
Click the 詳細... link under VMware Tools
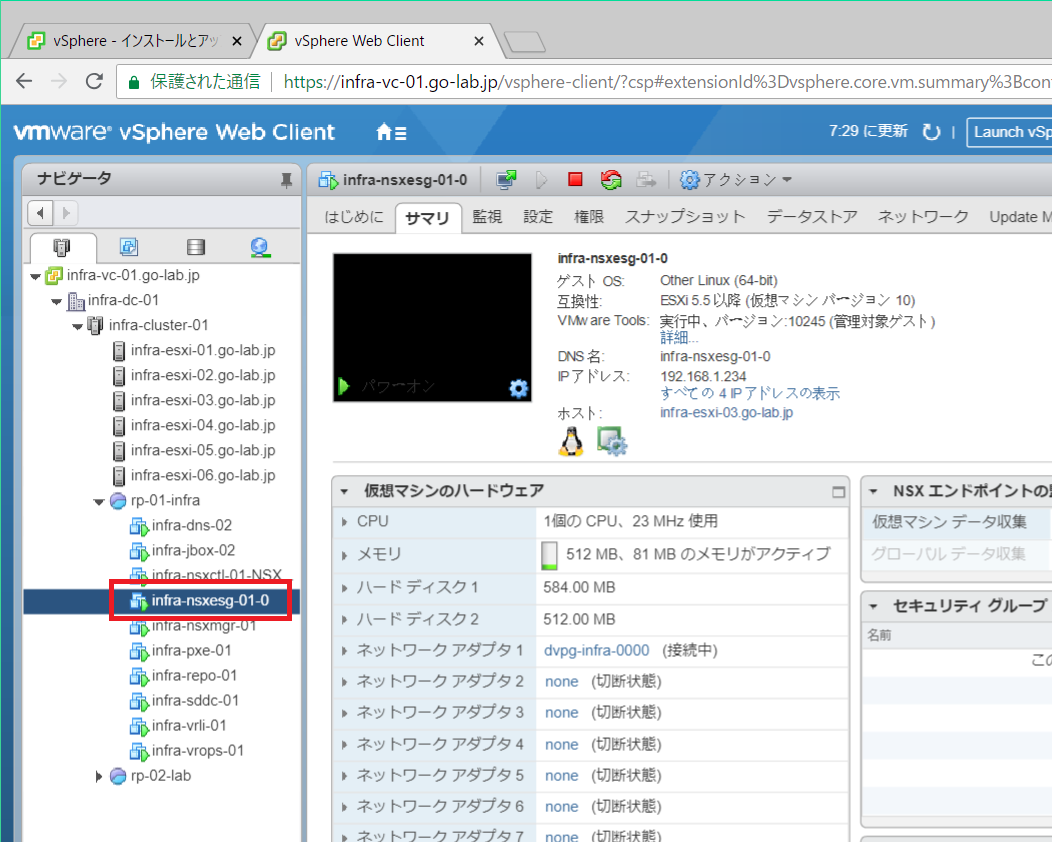[x=678, y=337]
